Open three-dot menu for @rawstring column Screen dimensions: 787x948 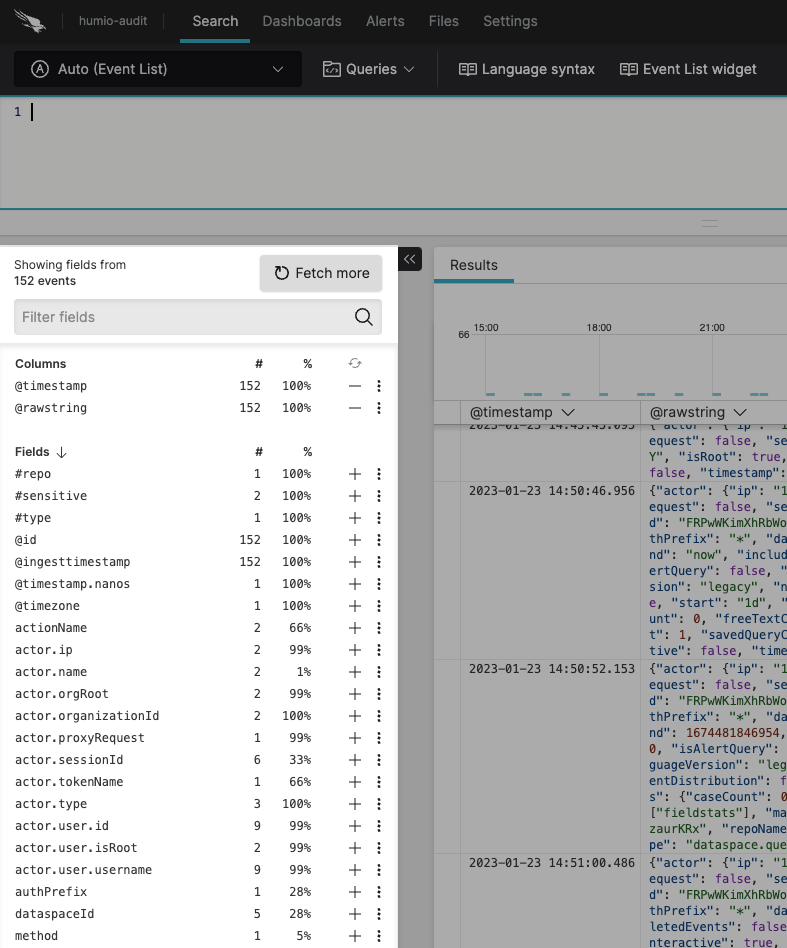(x=379, y=408)
